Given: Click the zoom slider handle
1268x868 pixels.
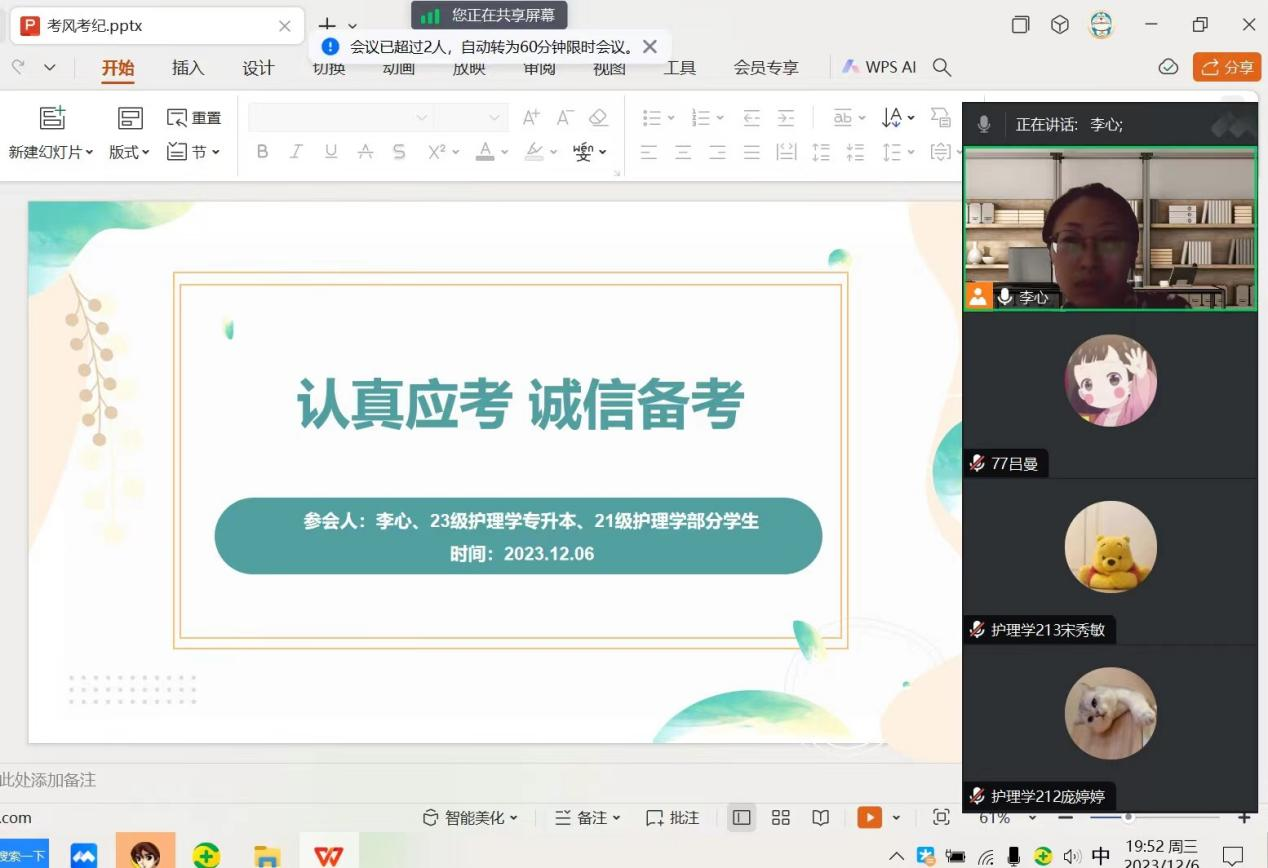Looking at the screenshot, I should [x=1128, y=818].
